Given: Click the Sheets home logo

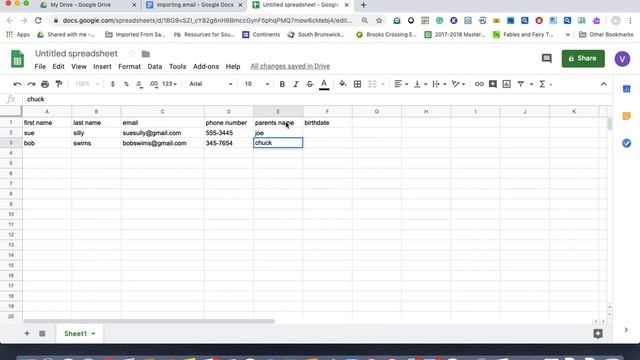Looking at the screenshot, I should pos(17,59).
